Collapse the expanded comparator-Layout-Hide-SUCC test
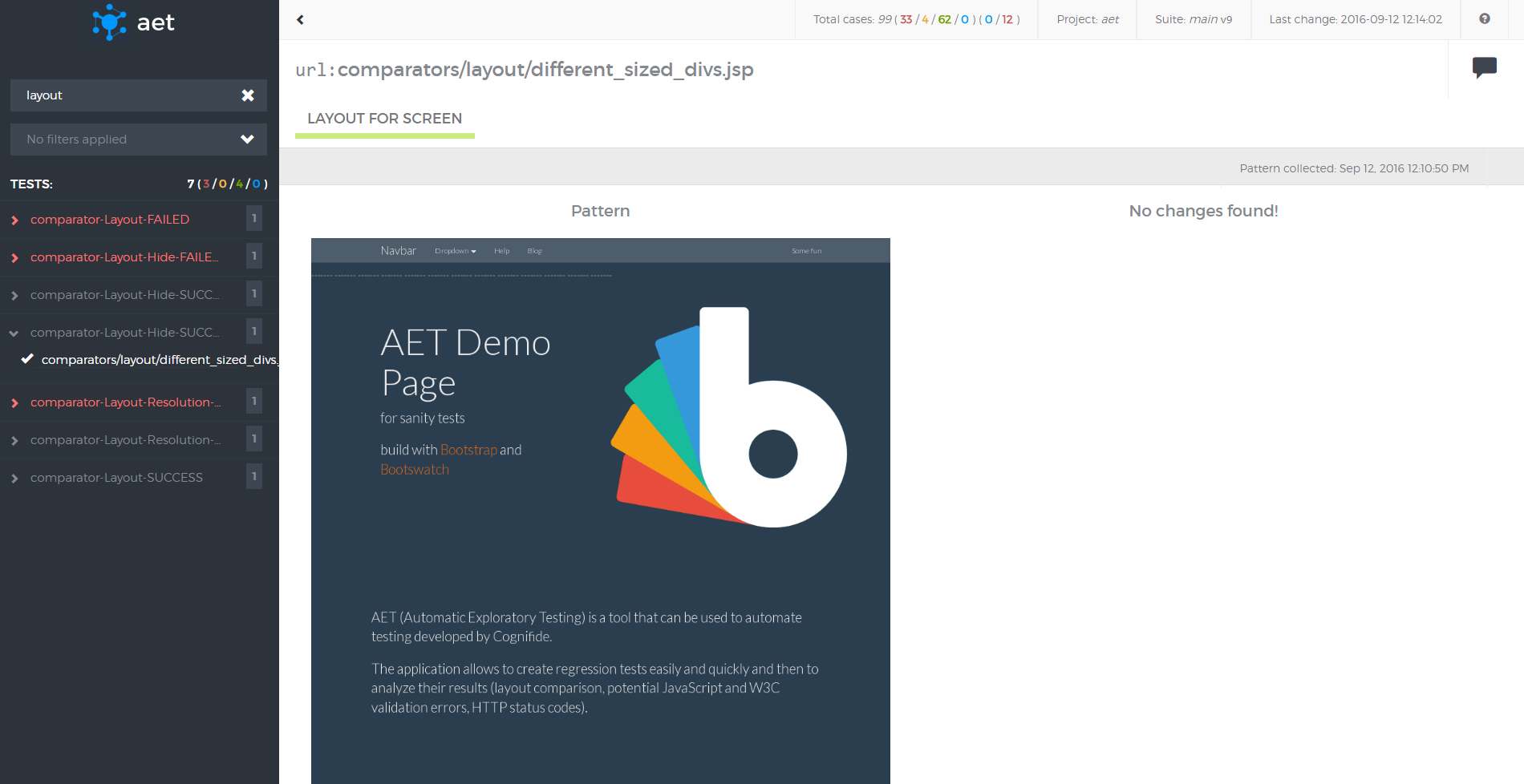 click(x=14, y=333)
